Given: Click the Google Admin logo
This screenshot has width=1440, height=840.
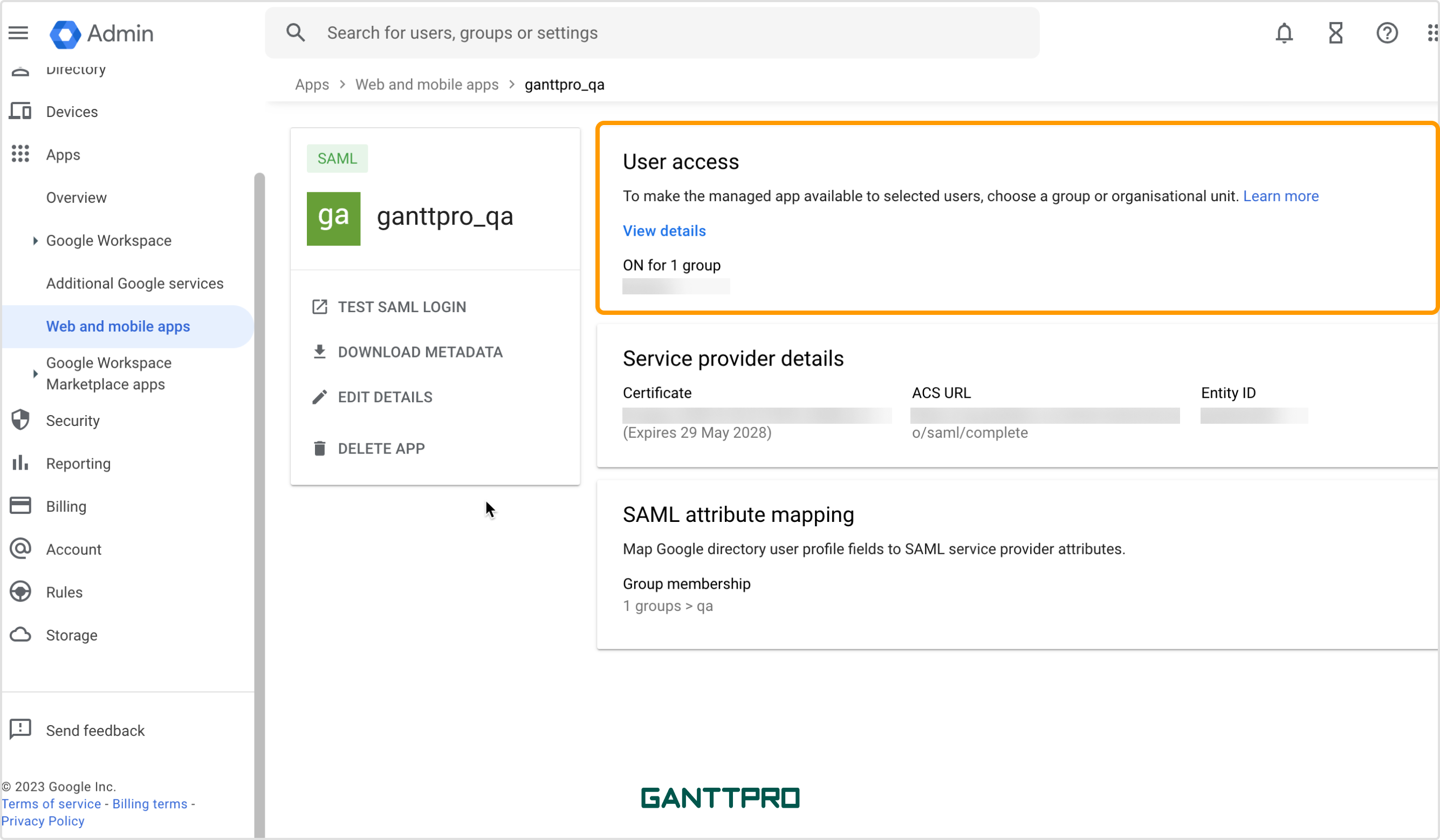Looking at the screenshot, I should point(102,34).
